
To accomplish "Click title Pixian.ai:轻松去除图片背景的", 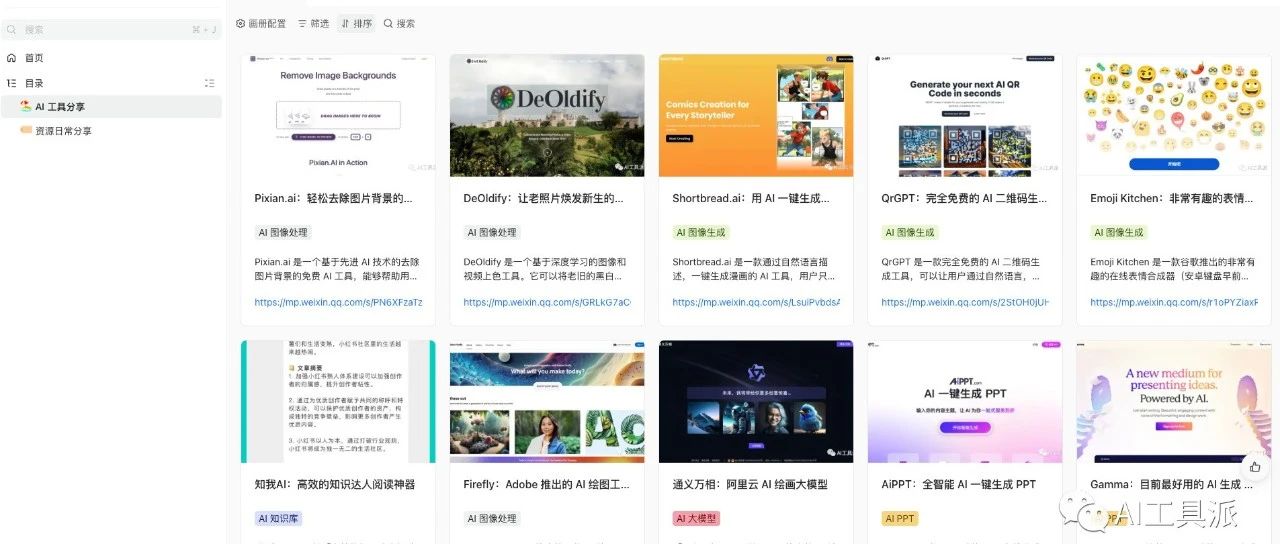I will click(334, 198).
